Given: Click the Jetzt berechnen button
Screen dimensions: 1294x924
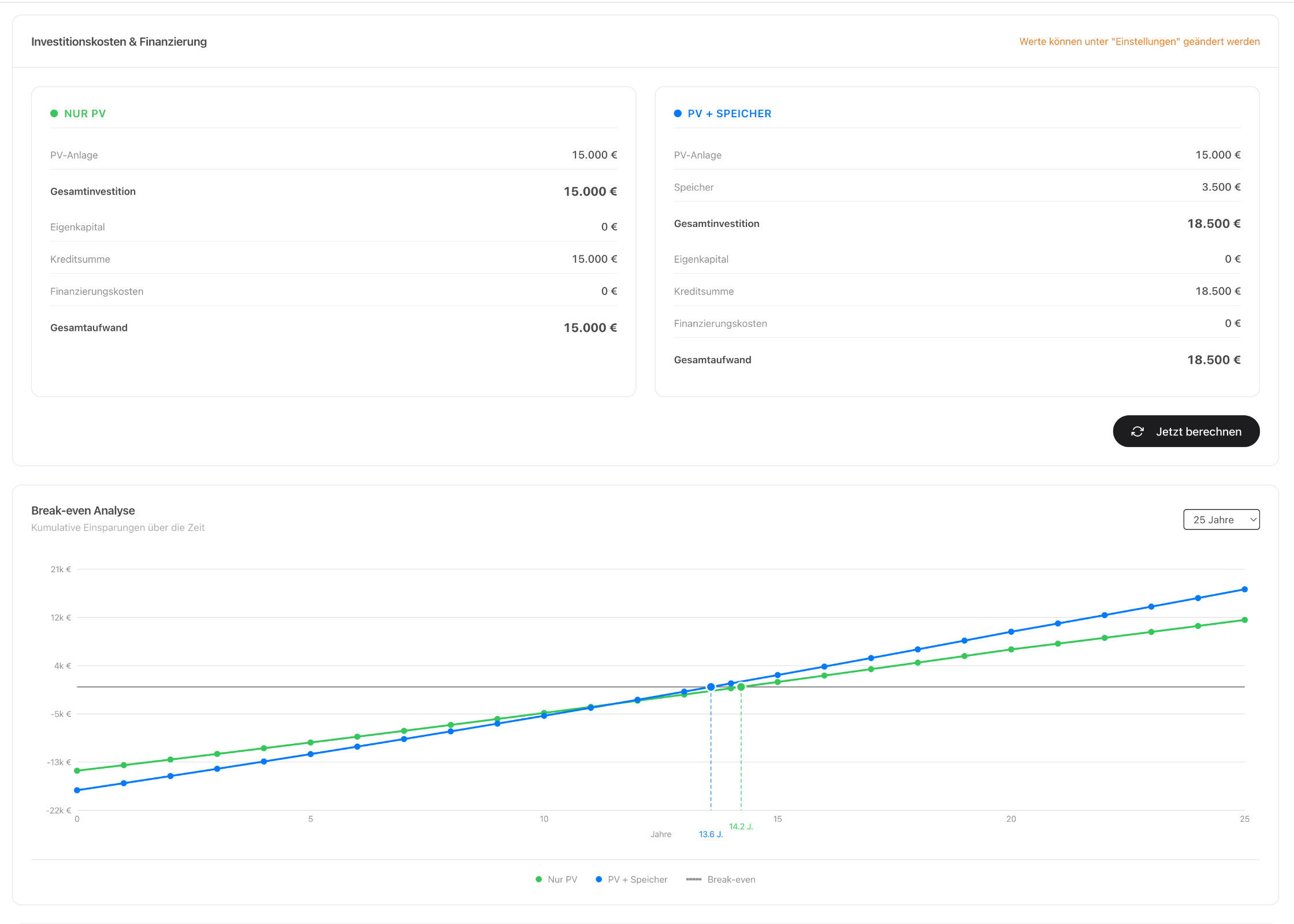Looking at the screenshot, I should tap(1185, 431).
